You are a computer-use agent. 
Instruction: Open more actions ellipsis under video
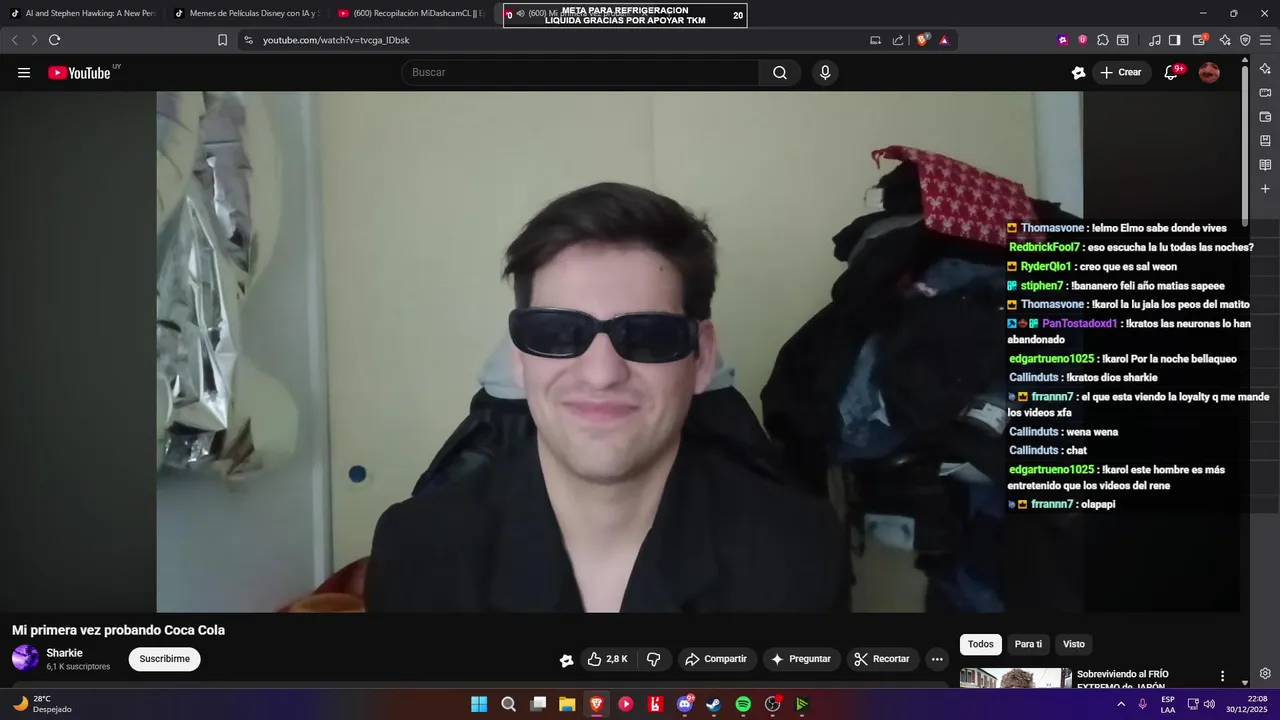937,659
